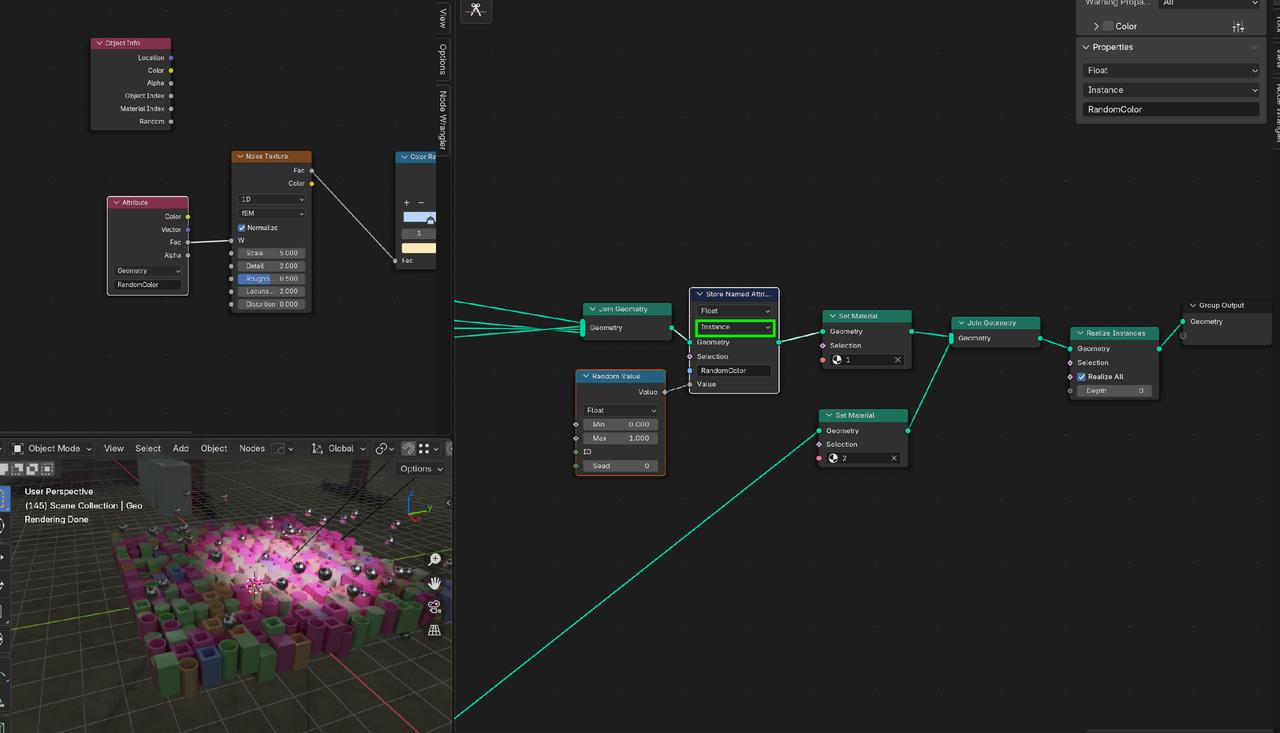1280x733 pixels.
Task: Switch to the Options sidebar tab
Action: [x=443, y=59]
